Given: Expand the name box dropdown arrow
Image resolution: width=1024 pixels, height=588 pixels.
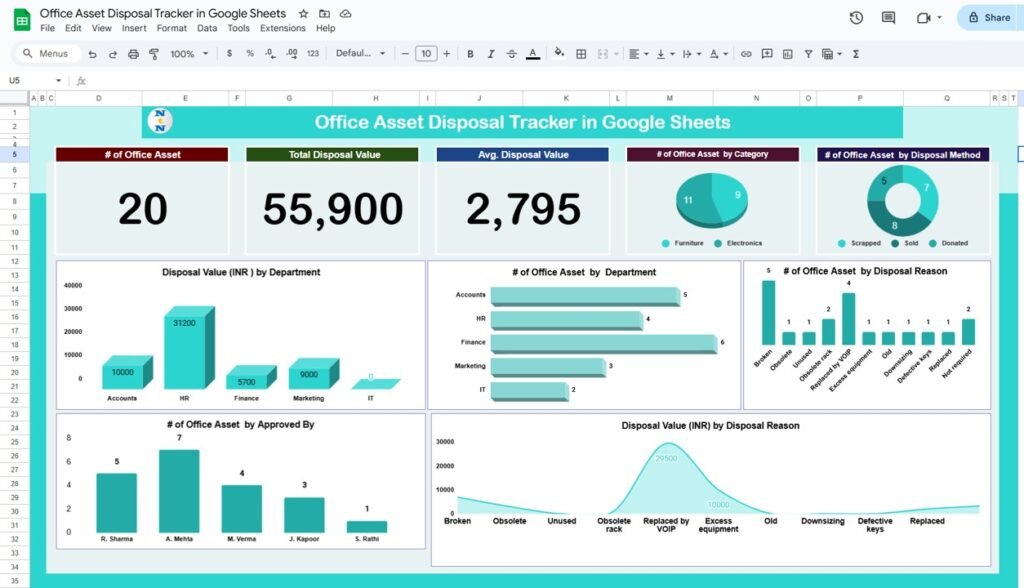Looking at the screenshot, I should coord(59,80).
